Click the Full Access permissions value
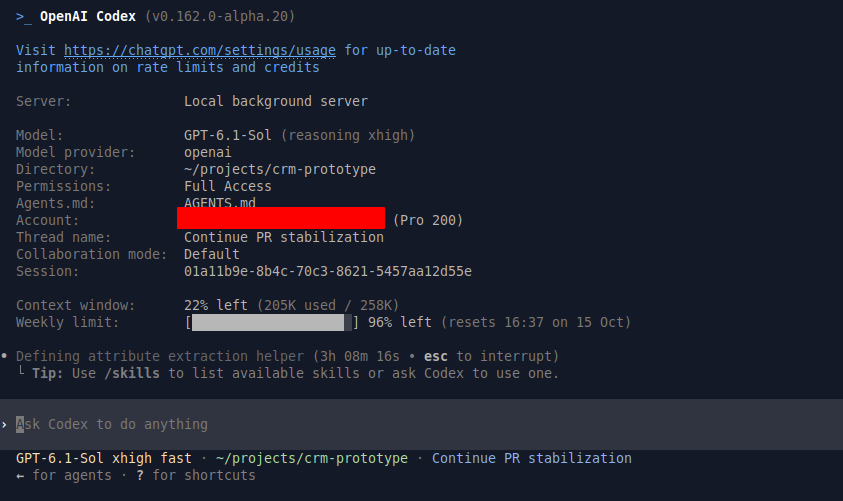This screenshot has width=843, height=501. (227, 187)
